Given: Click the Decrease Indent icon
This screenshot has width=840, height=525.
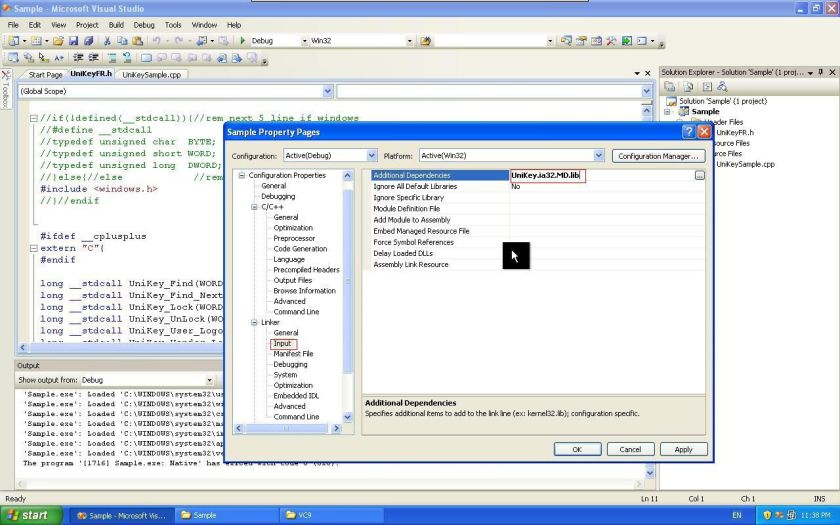Looking at the screenshot, I should click(78, 58).
